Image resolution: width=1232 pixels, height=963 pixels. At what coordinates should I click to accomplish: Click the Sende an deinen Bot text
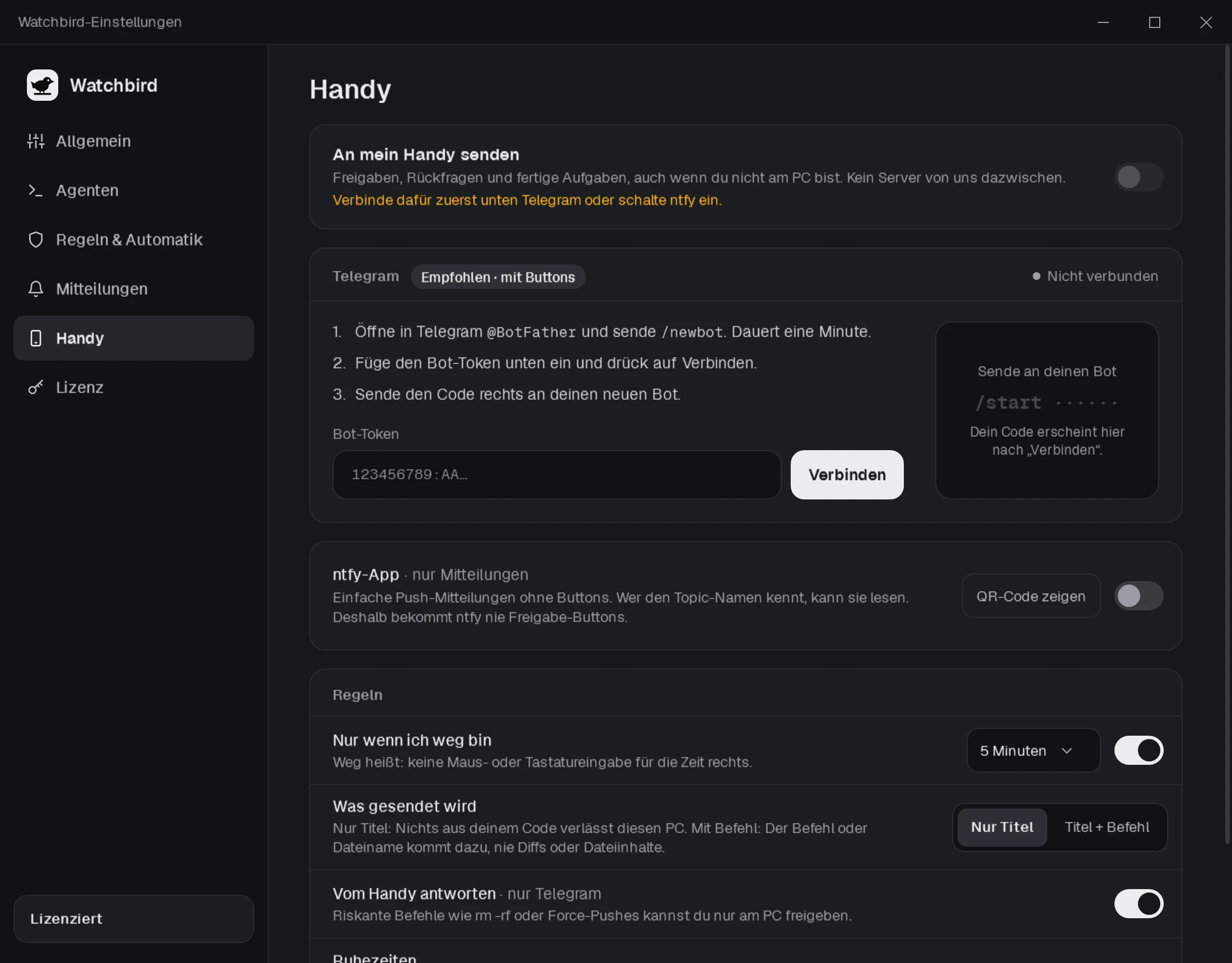point(1047,371)
